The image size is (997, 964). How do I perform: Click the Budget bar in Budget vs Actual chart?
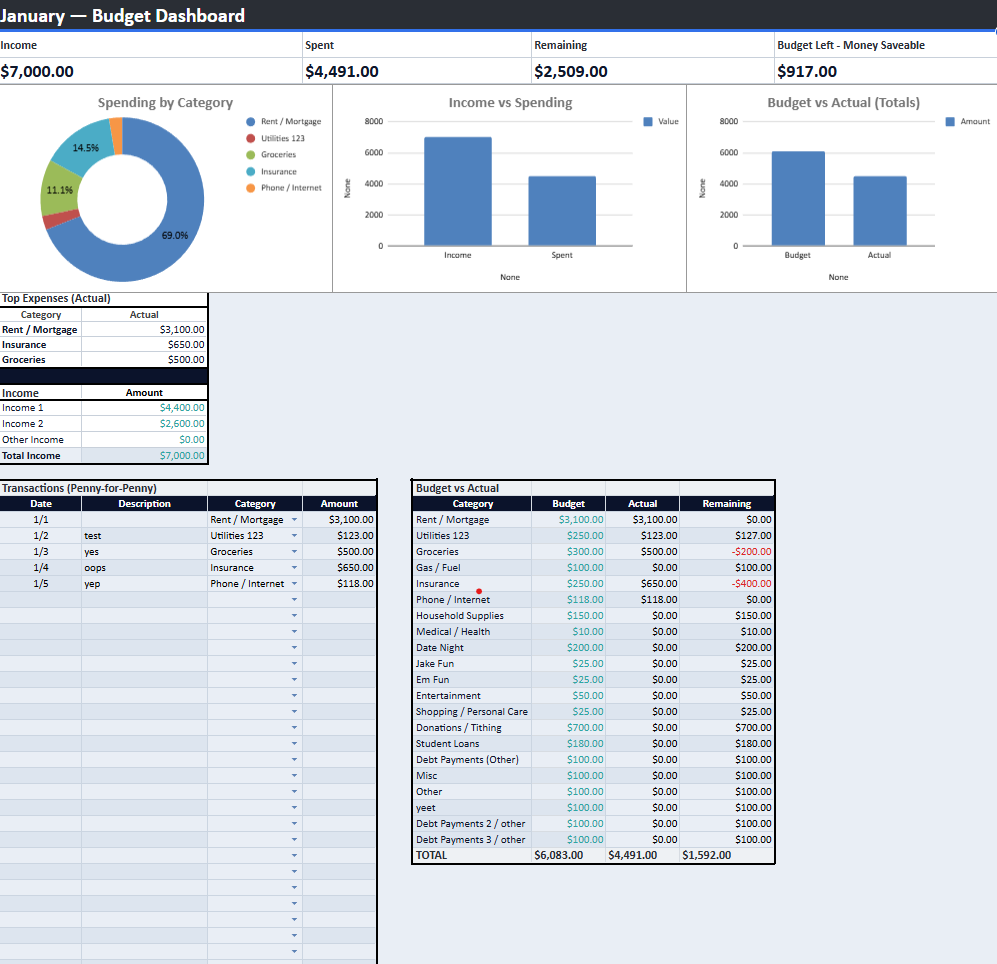point(798,198)
